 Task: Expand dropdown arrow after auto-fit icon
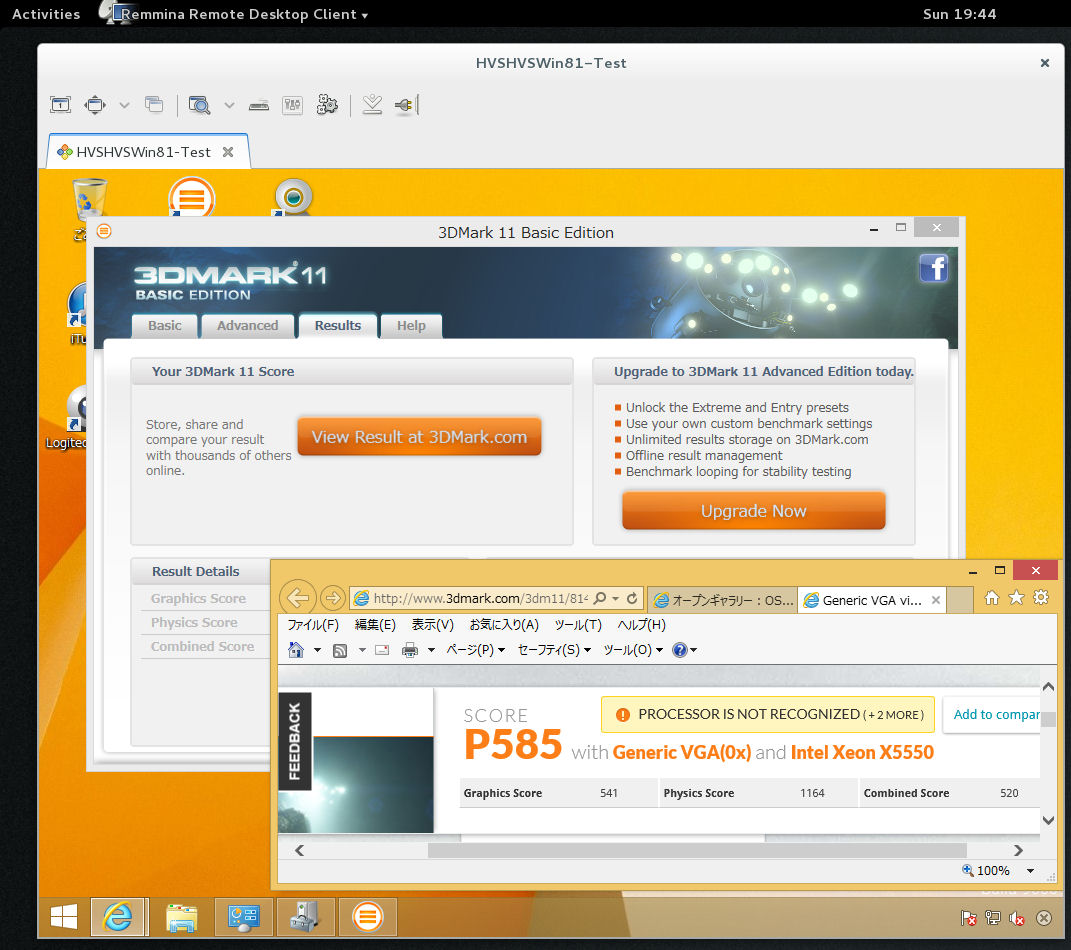pos(124,105)
